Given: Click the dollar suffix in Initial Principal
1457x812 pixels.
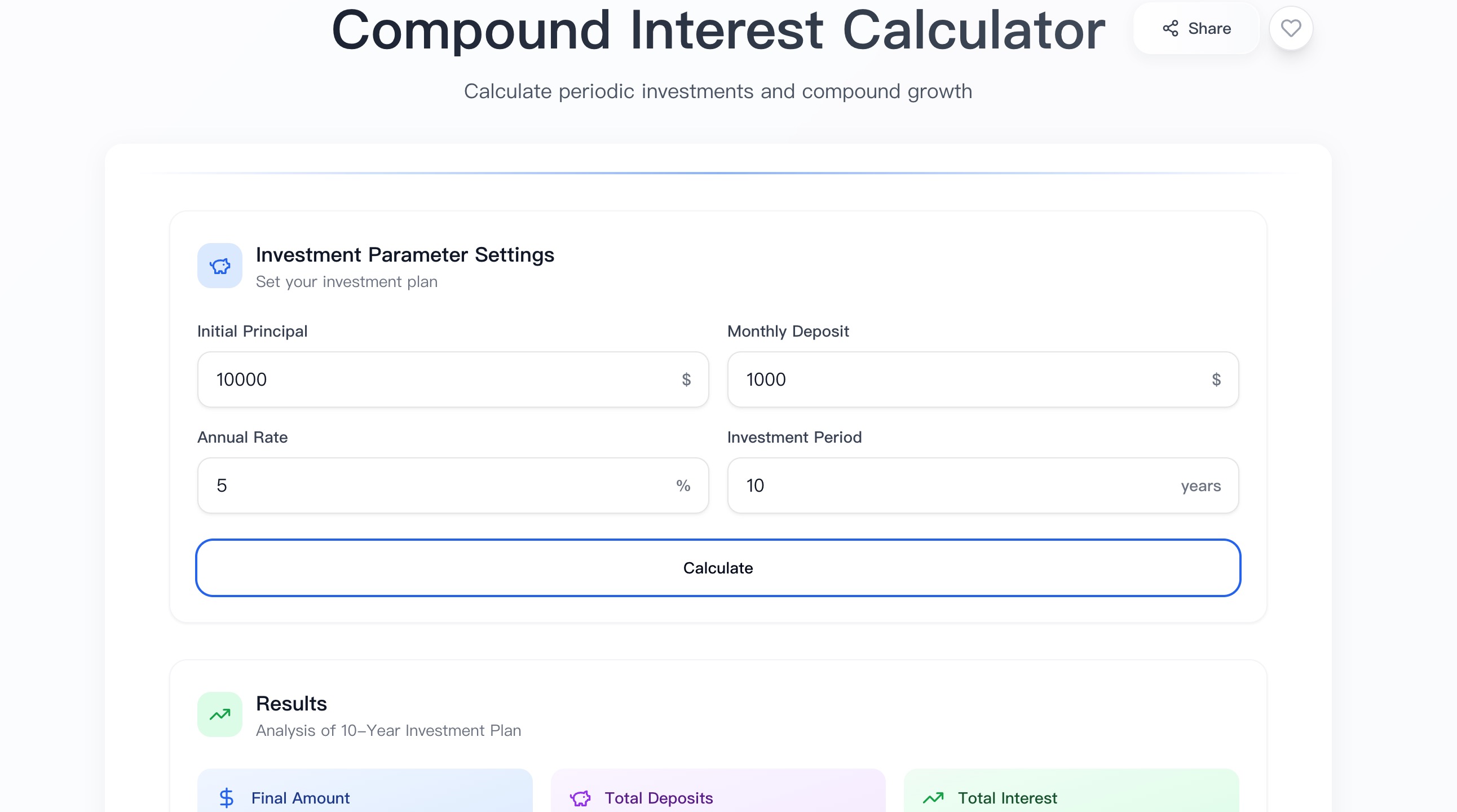Looking at the screenshot, I should click(686, 379).
